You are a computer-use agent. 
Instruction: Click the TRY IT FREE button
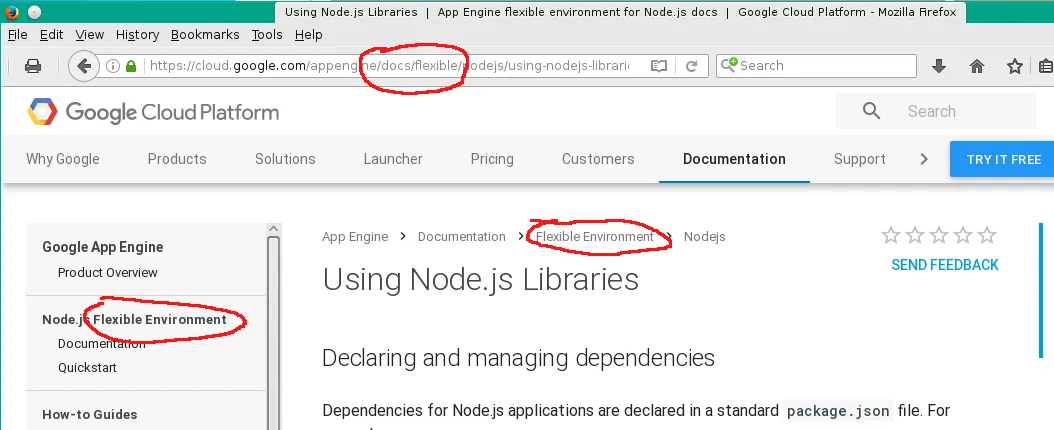click(1002, 159)
